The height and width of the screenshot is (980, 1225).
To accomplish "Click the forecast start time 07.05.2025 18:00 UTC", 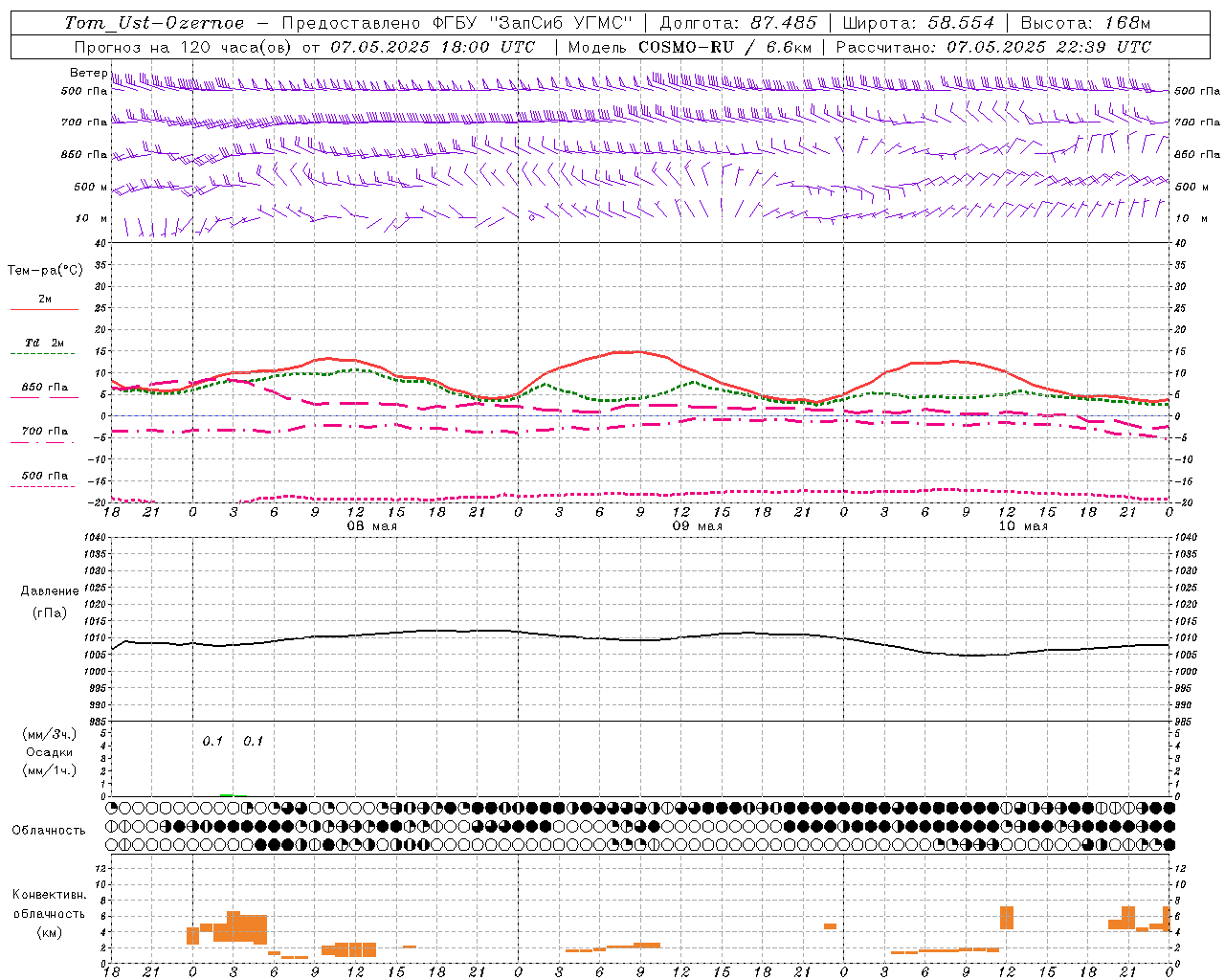I will (434, 47).
